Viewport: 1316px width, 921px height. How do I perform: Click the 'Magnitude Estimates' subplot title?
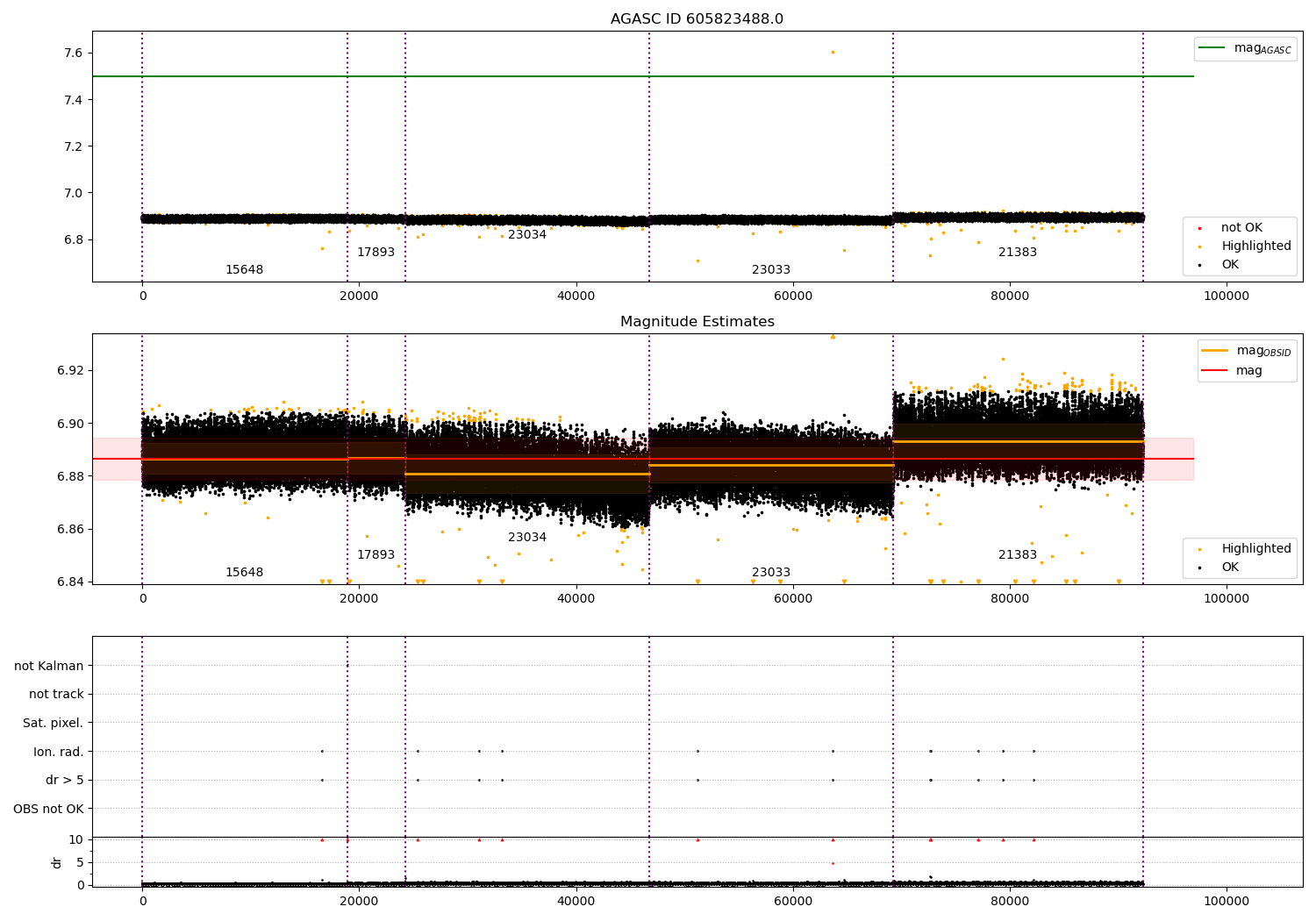[x=697, y=322]
